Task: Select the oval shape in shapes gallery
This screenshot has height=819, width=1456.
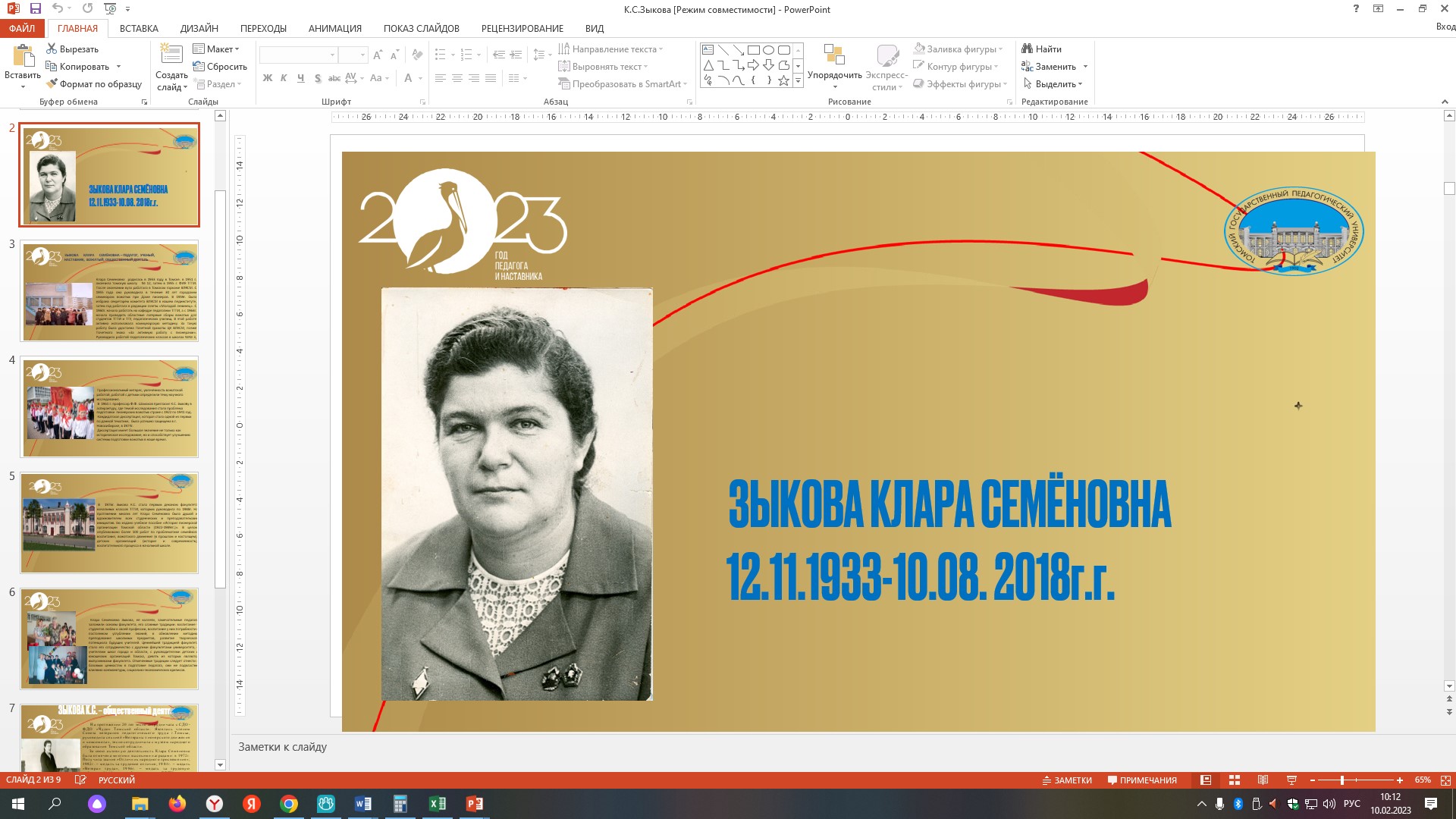Action: [768, 50]
